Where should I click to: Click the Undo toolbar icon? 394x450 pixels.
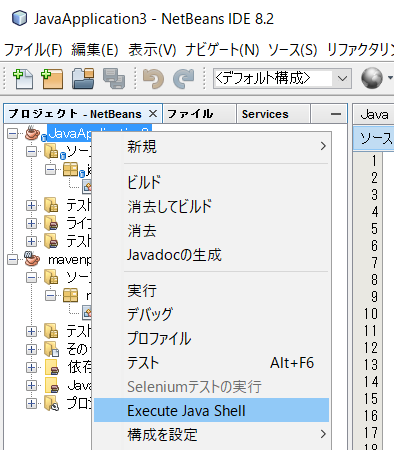pos(153,79)
